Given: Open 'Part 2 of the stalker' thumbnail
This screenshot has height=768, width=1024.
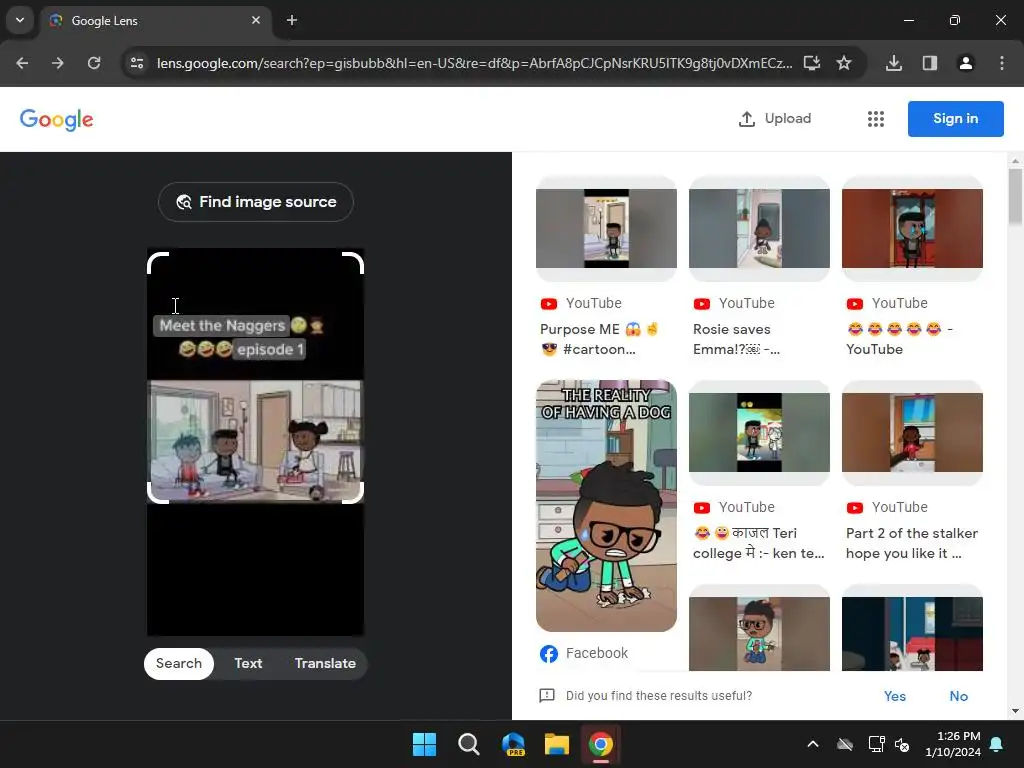Looking at the screenshot, I should [912, 432].
